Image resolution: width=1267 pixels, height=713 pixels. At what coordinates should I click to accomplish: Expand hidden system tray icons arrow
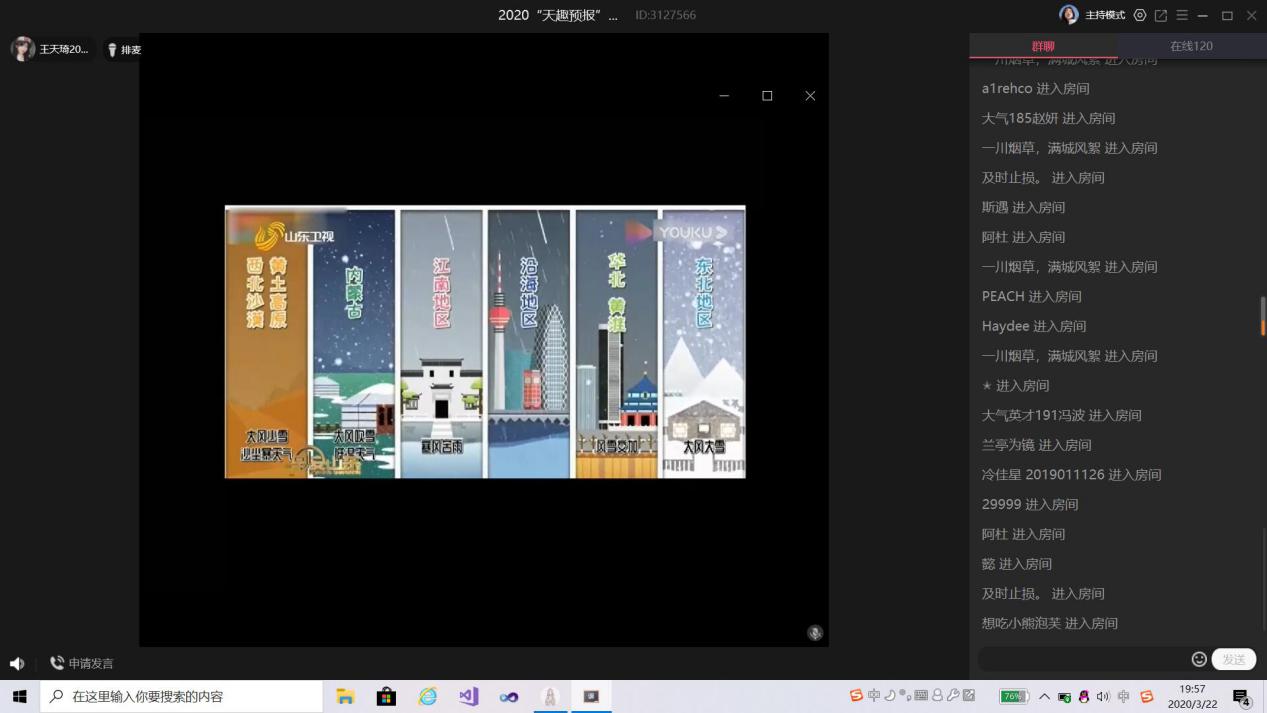1044,696
